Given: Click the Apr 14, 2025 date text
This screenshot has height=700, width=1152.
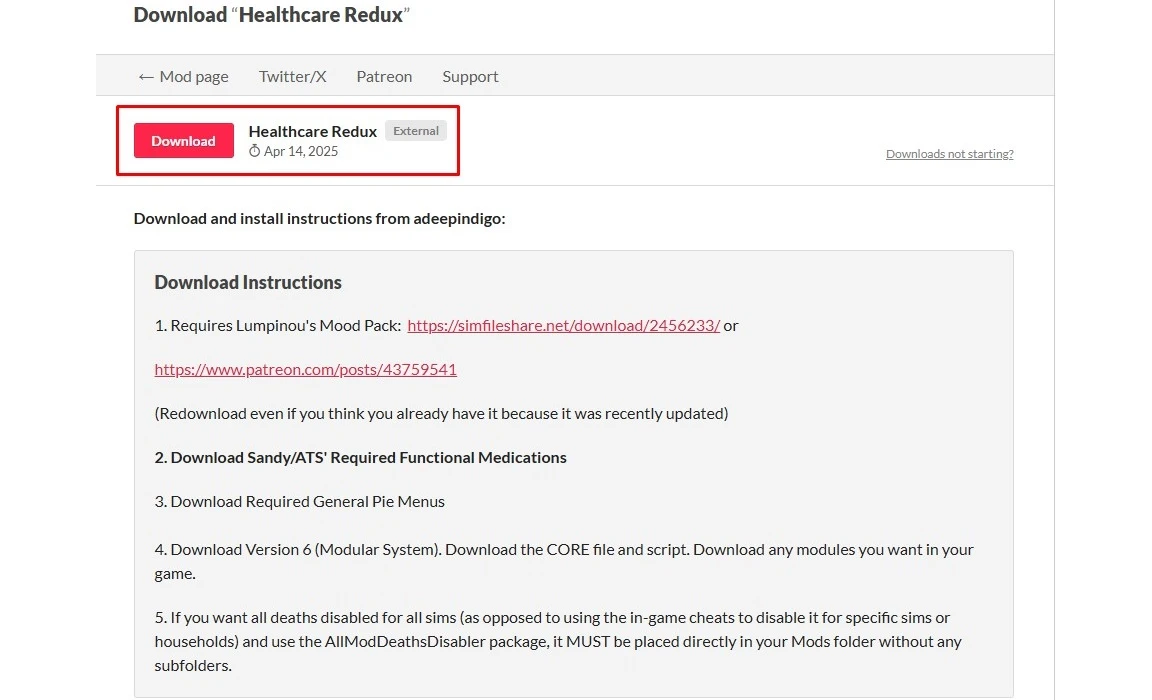Looking at the screenshot, I should pos(301,151).
